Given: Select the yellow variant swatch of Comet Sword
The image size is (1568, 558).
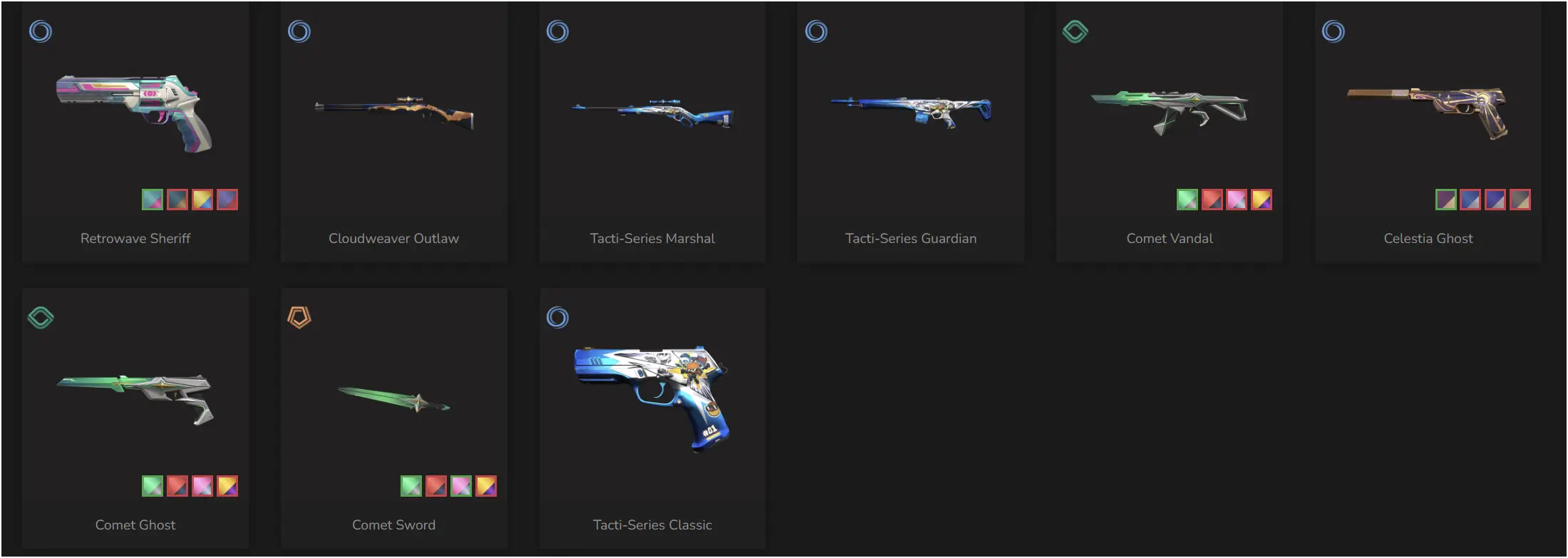Looking at the screenshot, I should point(486,486).
